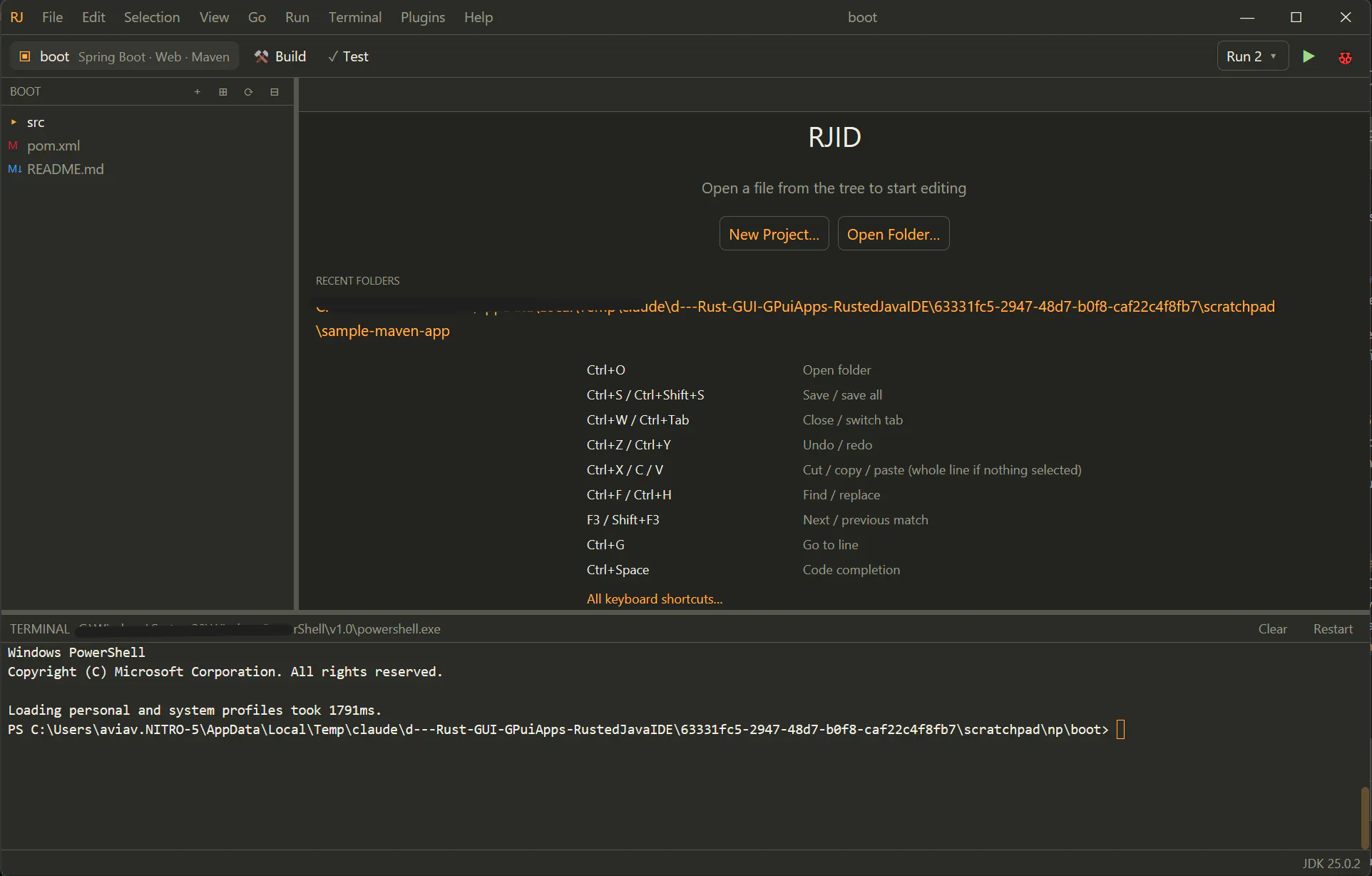1372x876 pixels.
Task: Open the Run menu
Action: pos(297,17)
